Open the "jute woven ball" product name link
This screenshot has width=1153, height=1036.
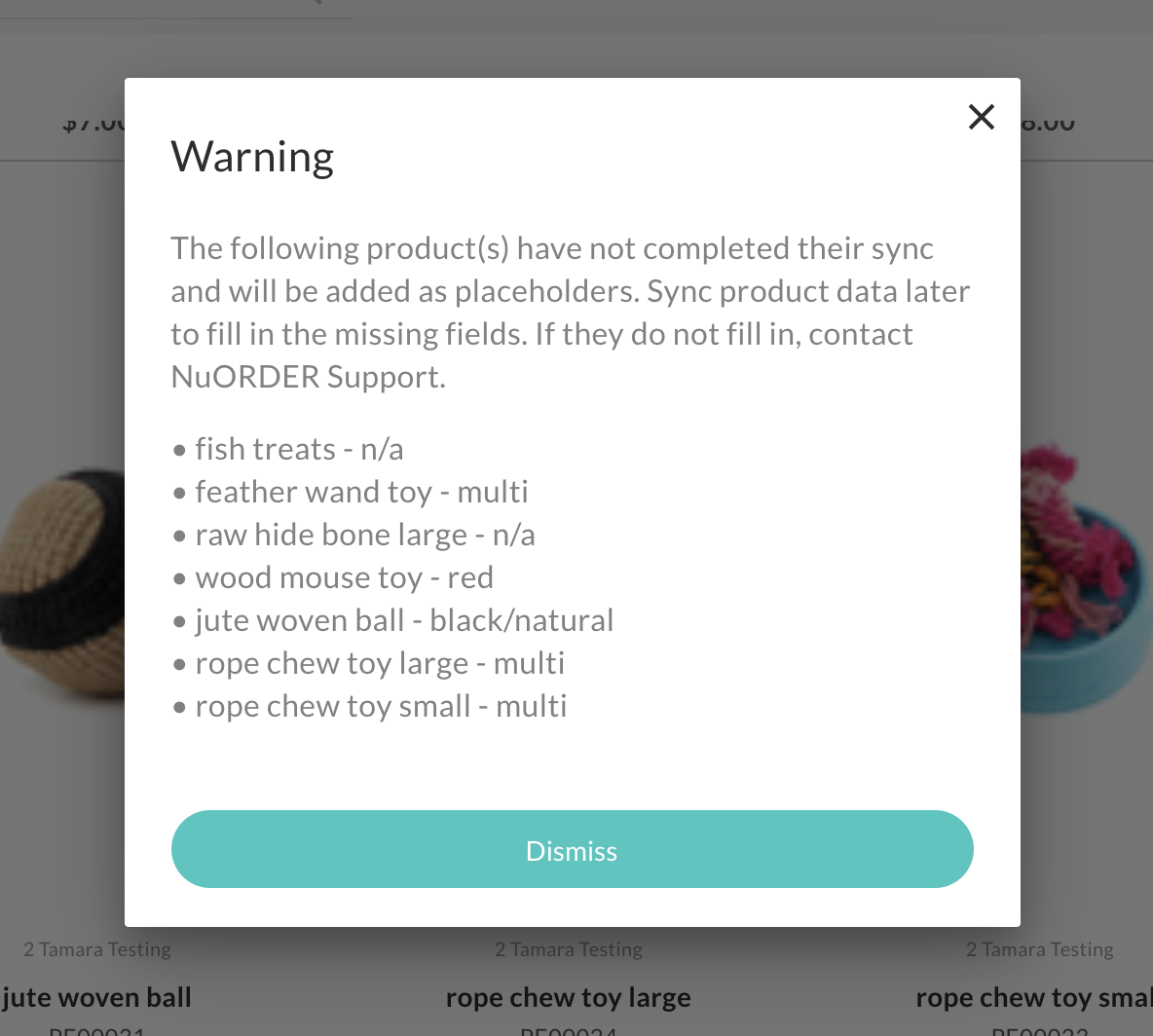[96, 998]
